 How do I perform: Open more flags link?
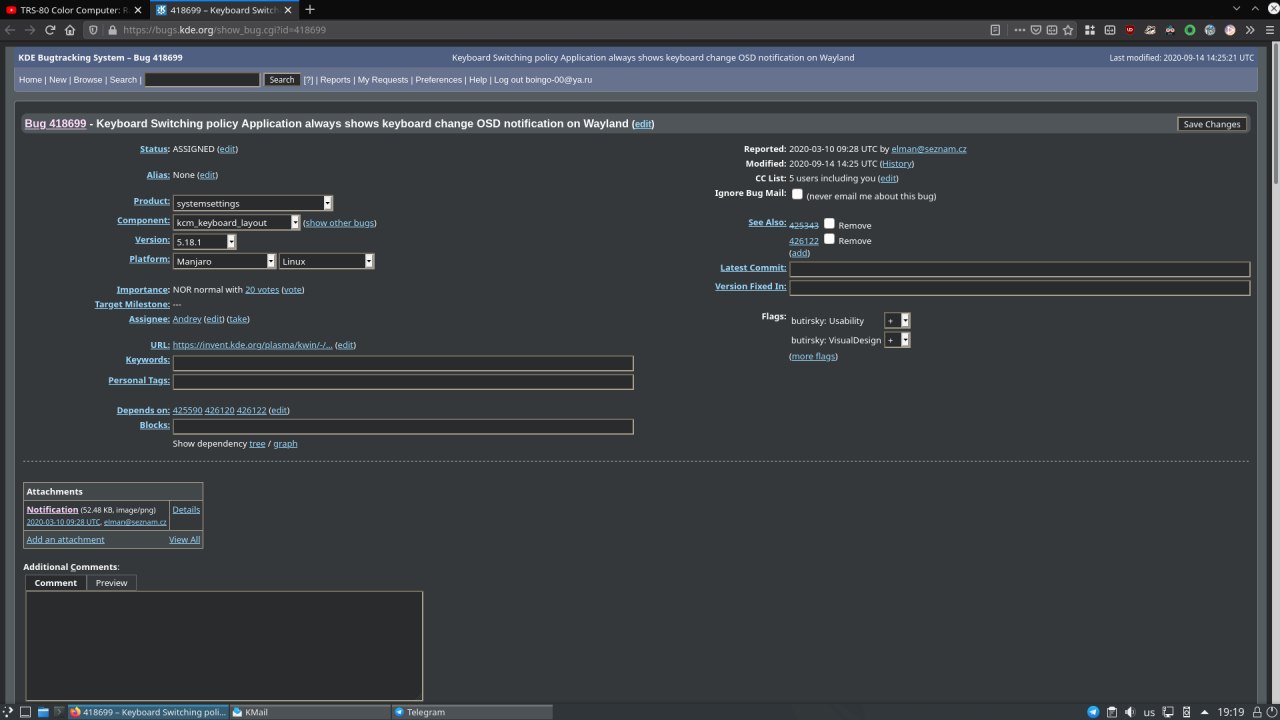pyautogui.click(x=813, y=356)
